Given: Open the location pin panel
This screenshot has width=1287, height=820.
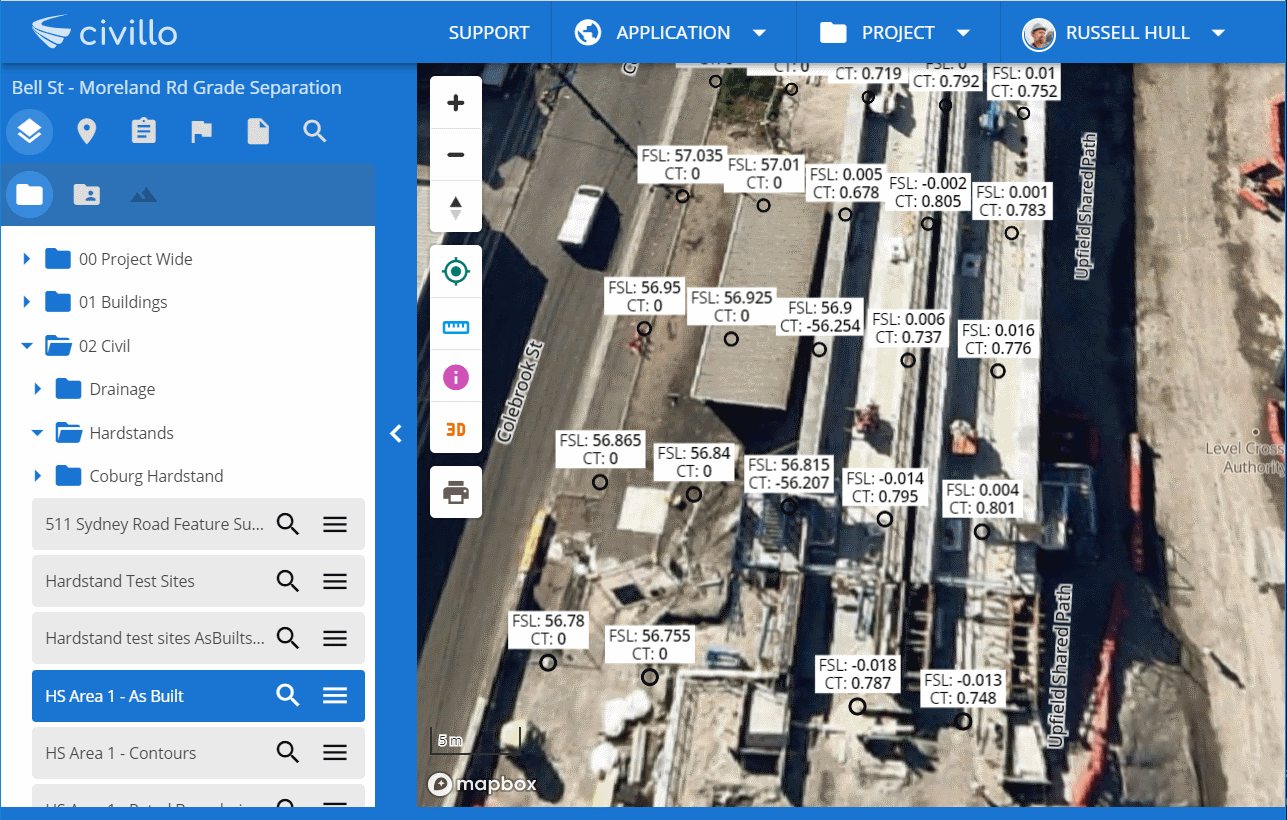Looking at the screenshot, I should click(x=86, y=131).
